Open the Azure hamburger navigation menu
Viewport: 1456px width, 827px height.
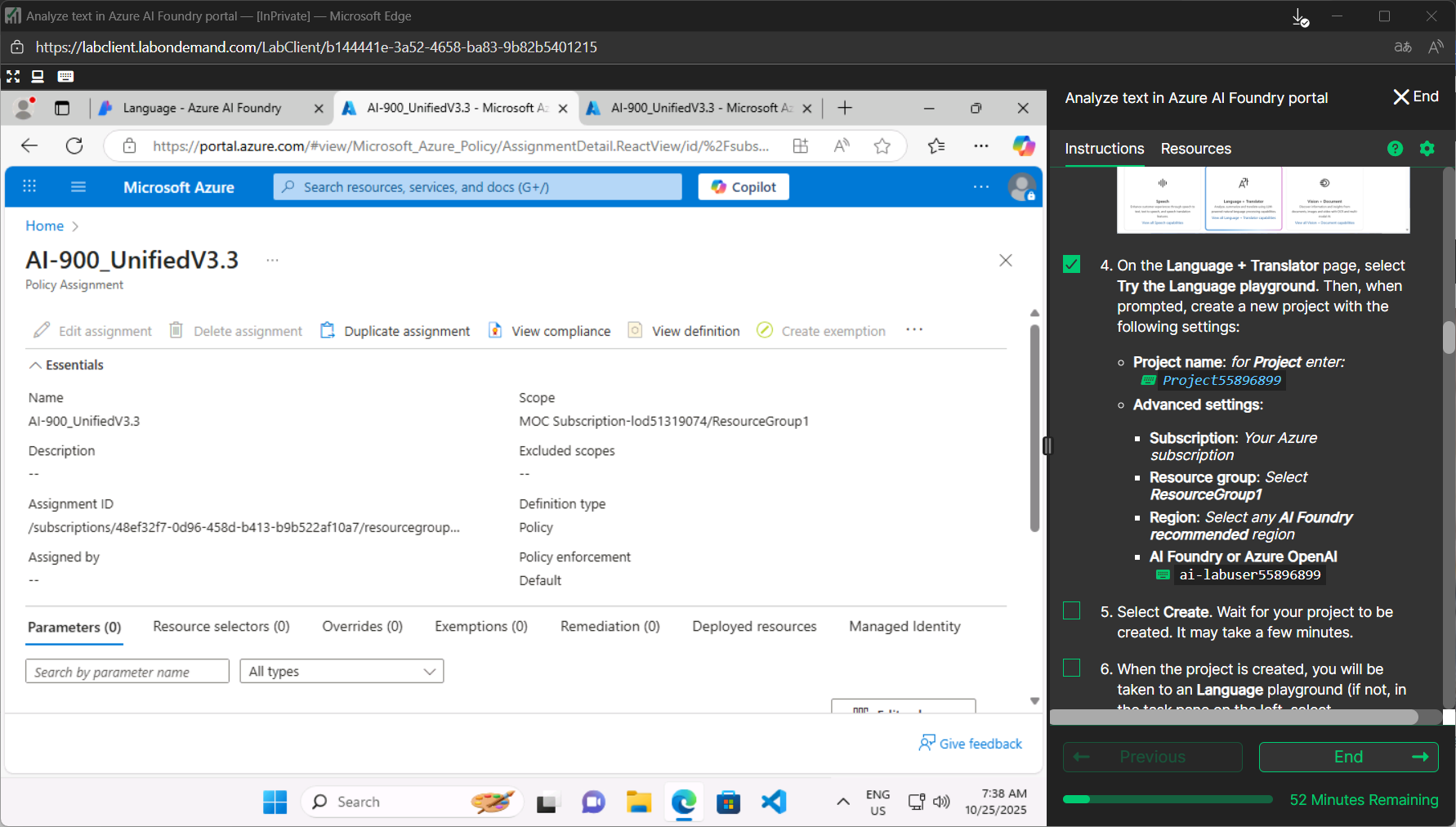tap(78, 186)
